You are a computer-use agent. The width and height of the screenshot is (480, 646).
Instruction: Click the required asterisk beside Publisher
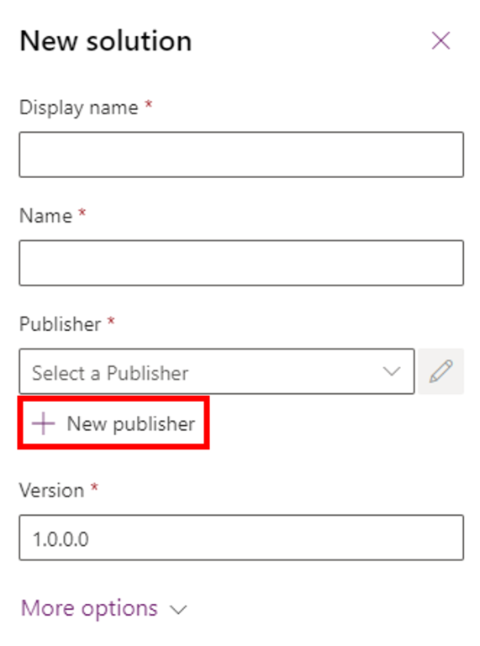(x=111, y=321)
